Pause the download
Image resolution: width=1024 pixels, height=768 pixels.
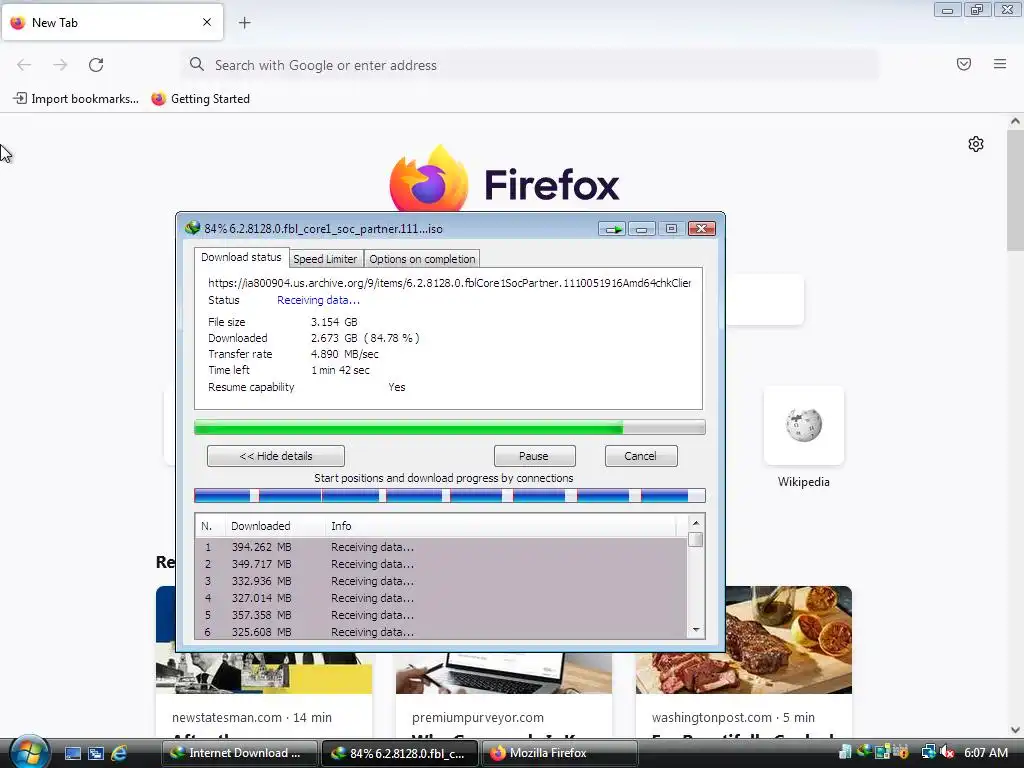coord(534,456)
